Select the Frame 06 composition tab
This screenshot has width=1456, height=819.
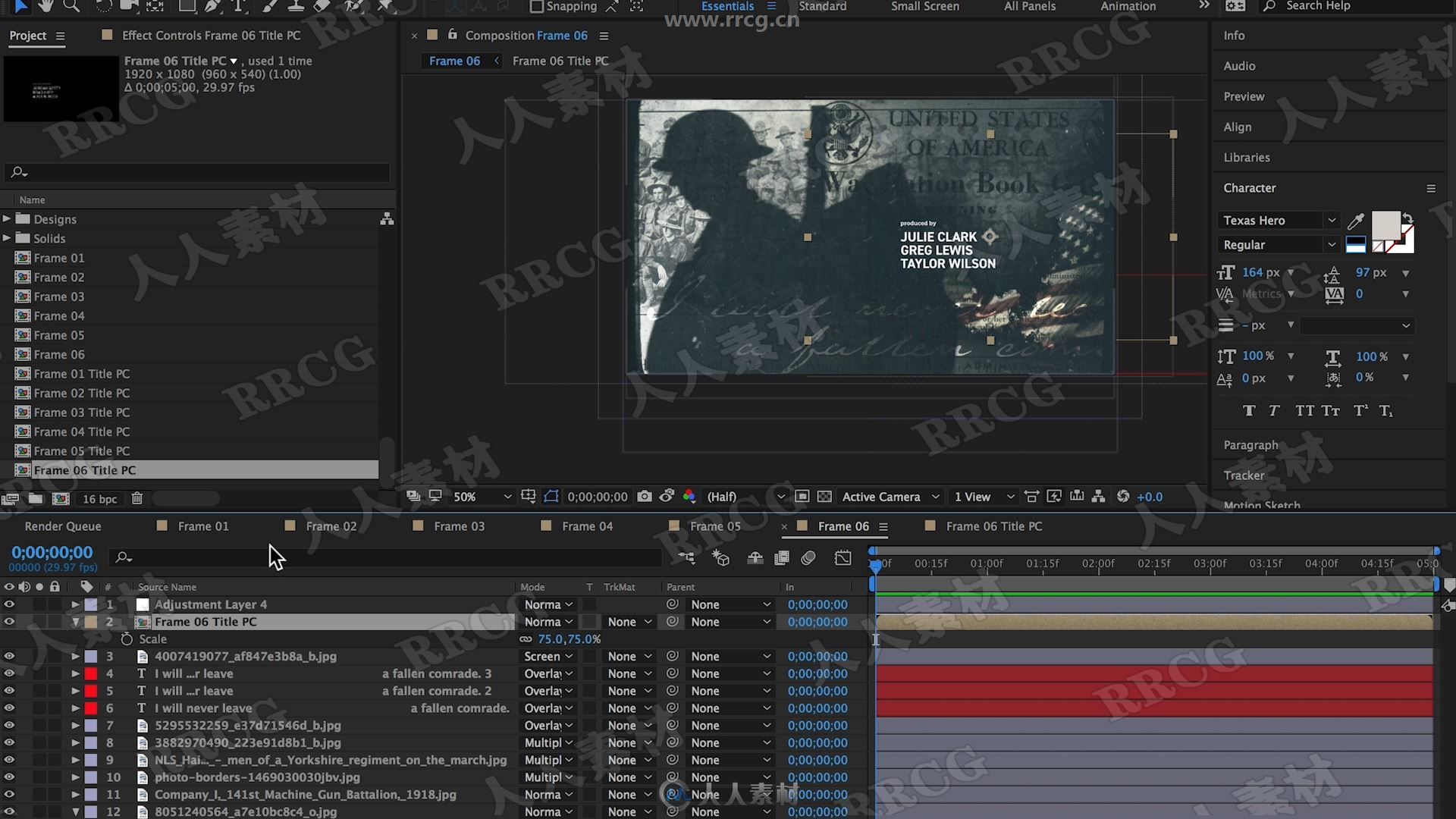(x=844, y=525)
